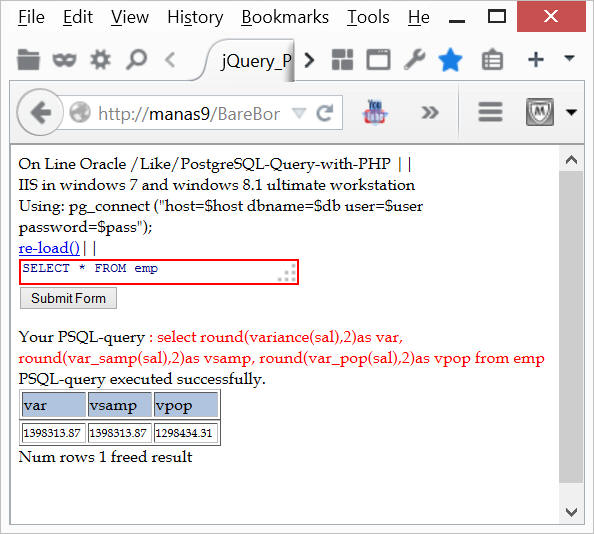Open the tab groups grid icon

coord(342,59)
